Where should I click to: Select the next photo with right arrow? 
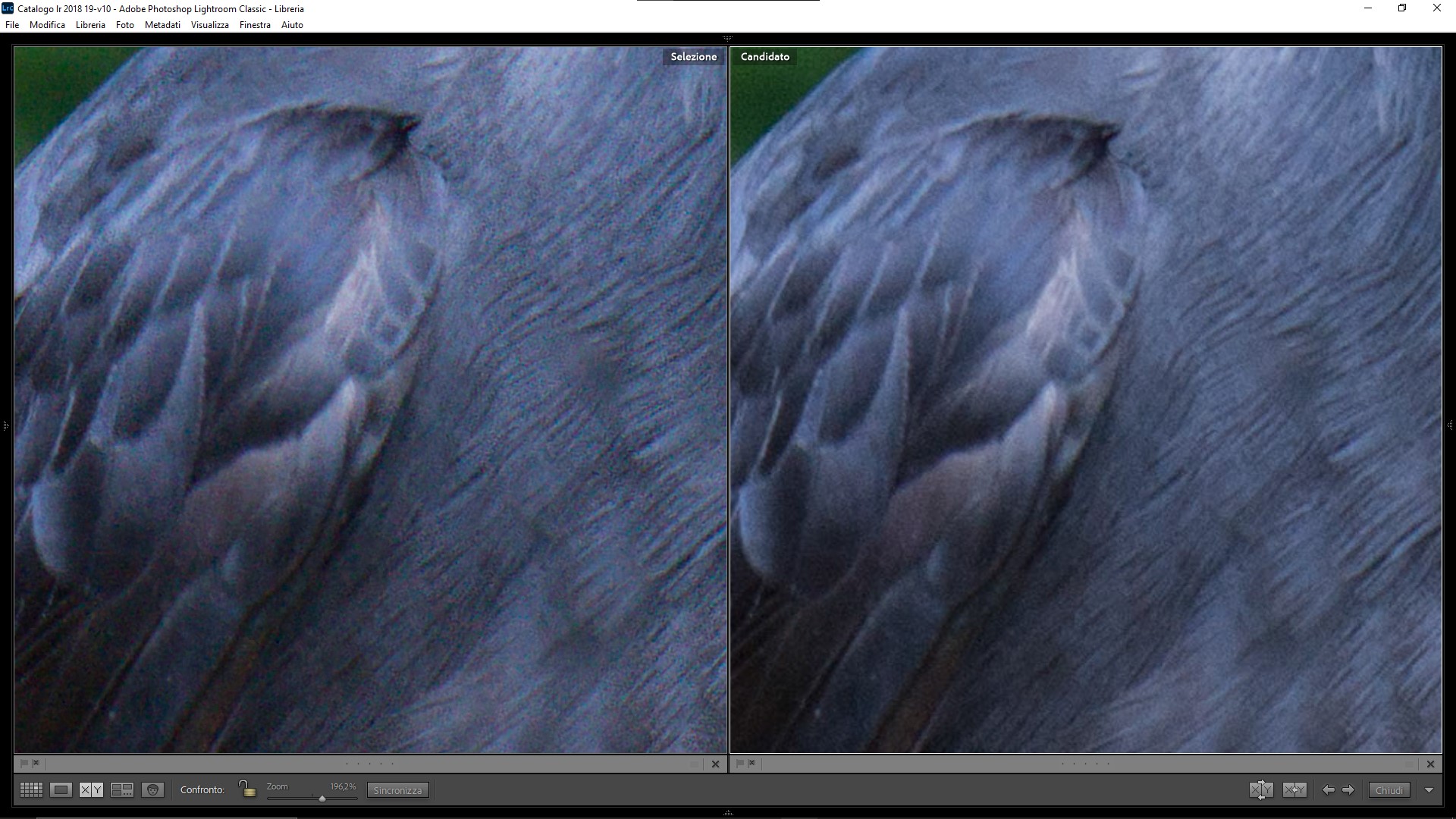(x=1348, y=790)
